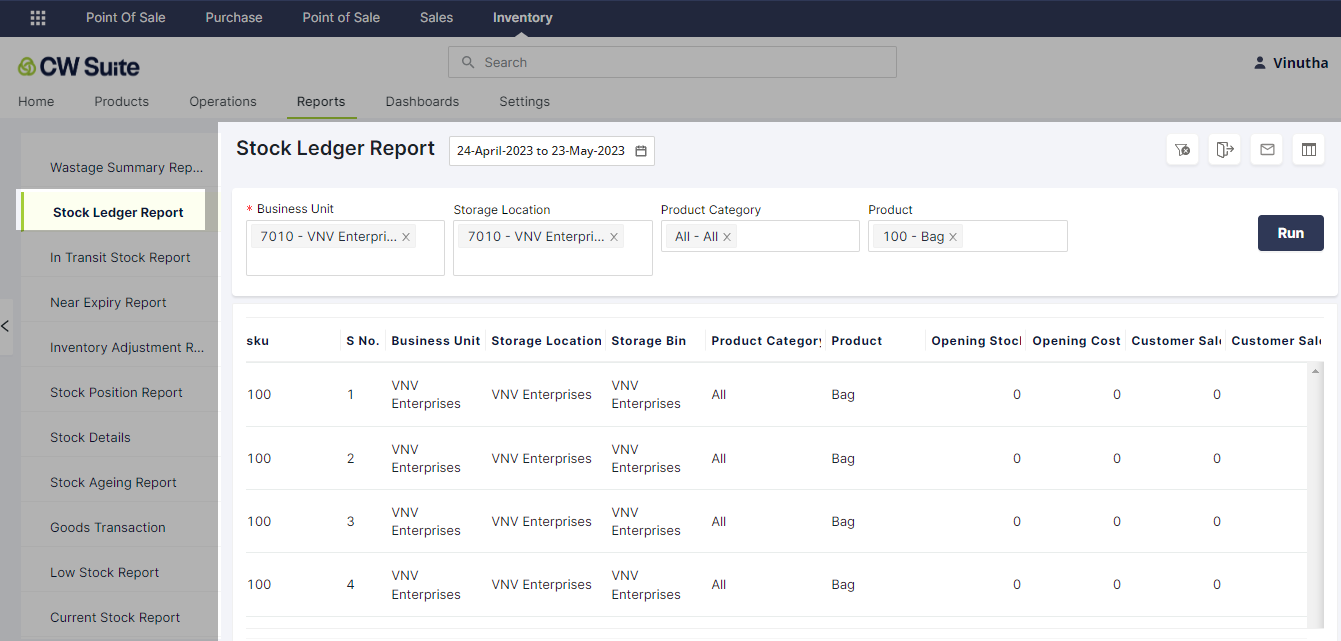Switch to the Dashboards tab
The image size is (1341, 641).
point(422,102)
